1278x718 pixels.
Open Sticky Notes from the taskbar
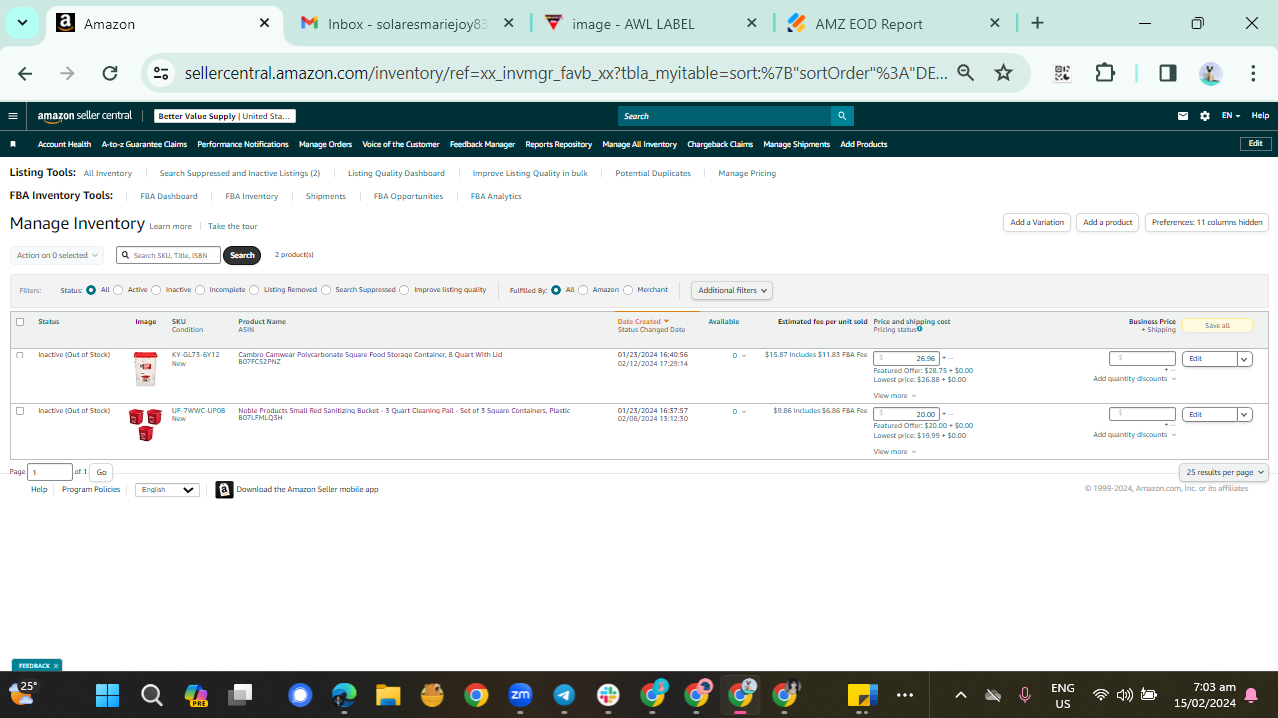[x=862, y=695]
